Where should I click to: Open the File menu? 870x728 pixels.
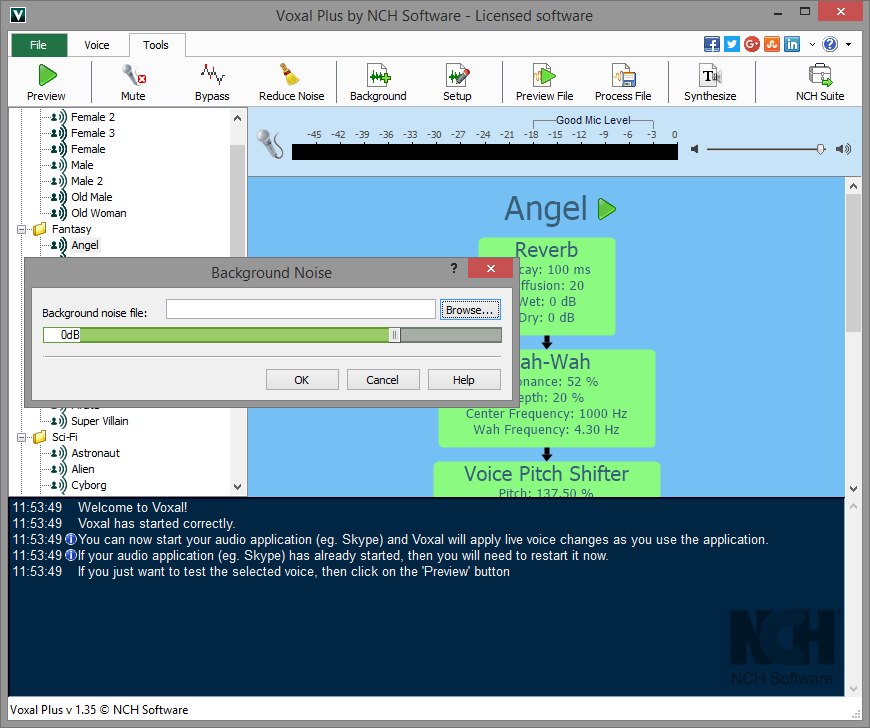click(39, 45)
